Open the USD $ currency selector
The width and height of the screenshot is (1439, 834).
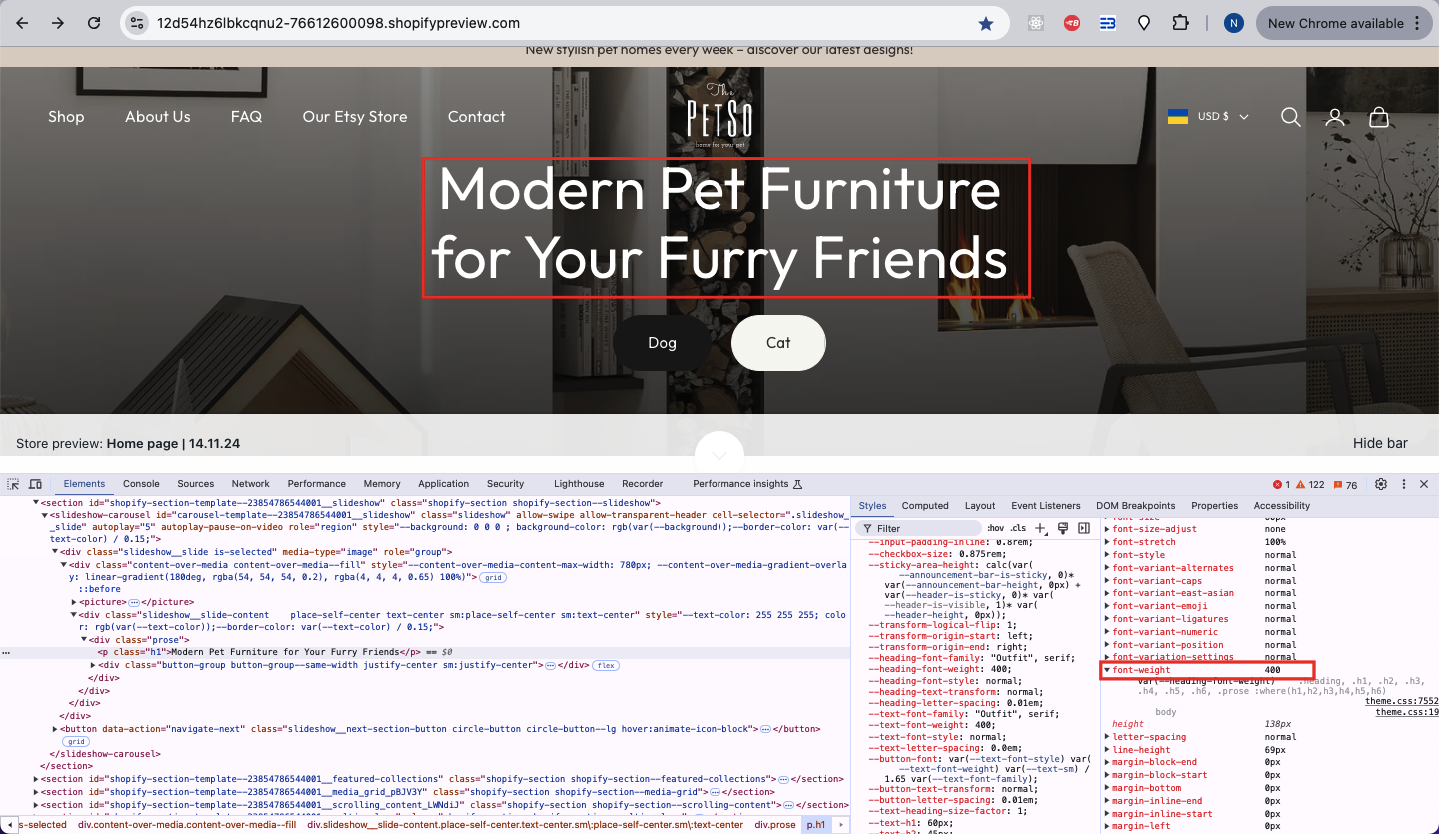[x=1208, y=117]
